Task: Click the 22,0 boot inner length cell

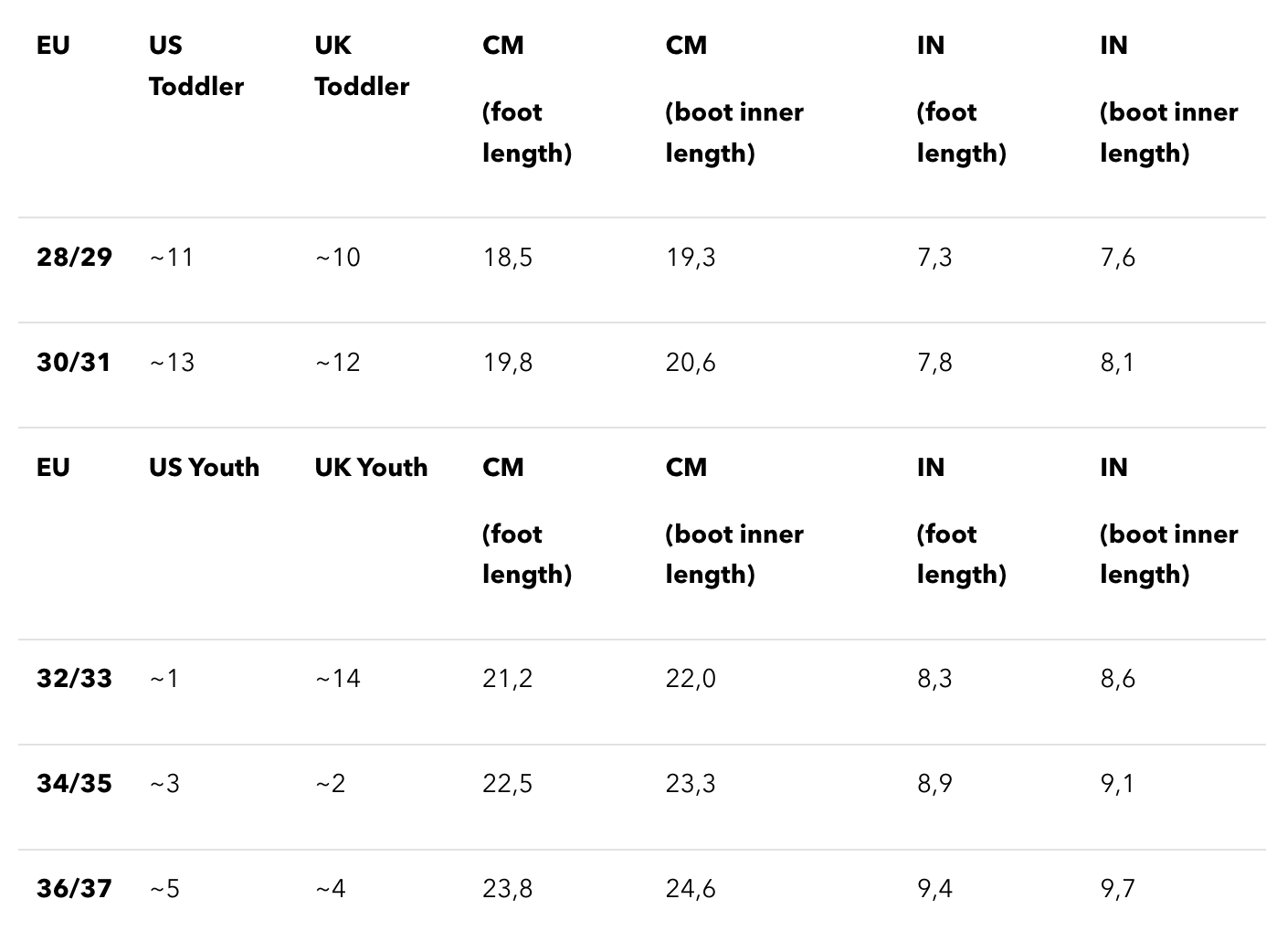Action: tap(691, 679)
